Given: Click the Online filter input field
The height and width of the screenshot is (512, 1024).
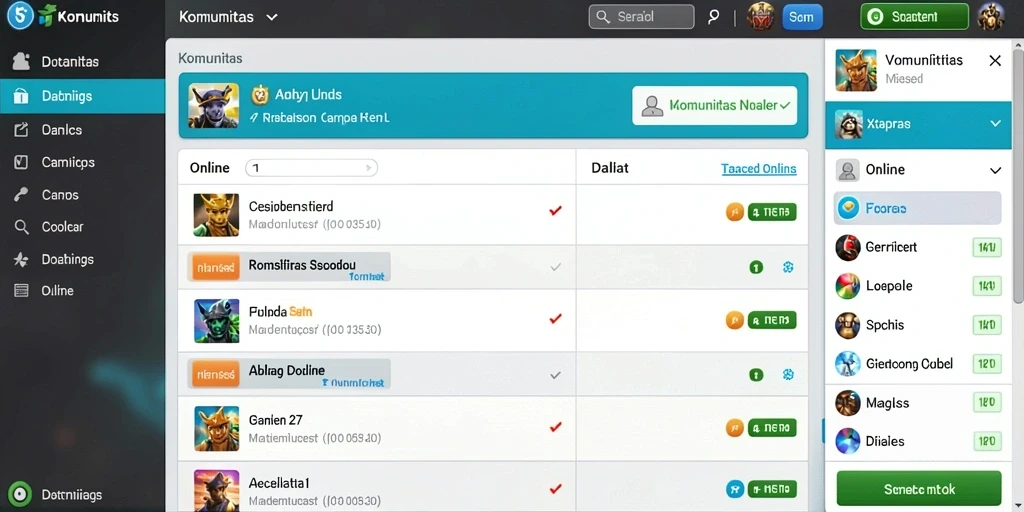Looking at the screenshot, I should pyautogui.click(x=312, y=168).
